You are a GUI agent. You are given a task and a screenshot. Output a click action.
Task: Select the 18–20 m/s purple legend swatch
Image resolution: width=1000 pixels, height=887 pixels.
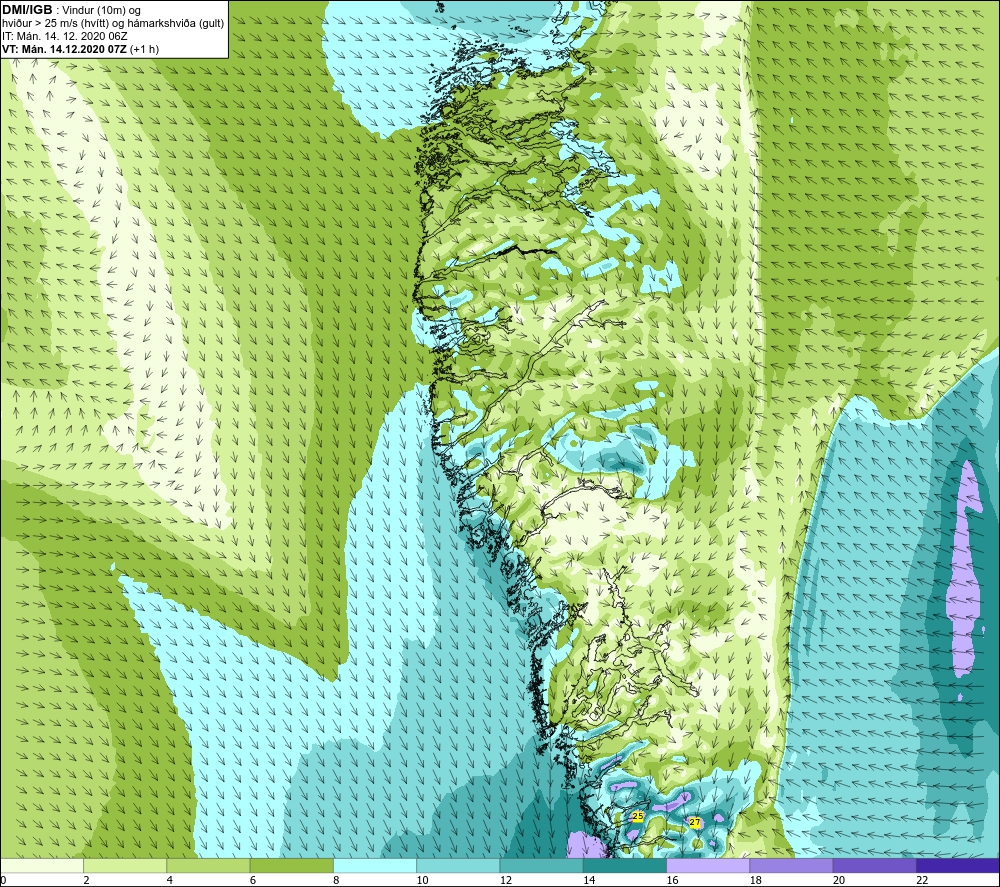pos(791,865)
